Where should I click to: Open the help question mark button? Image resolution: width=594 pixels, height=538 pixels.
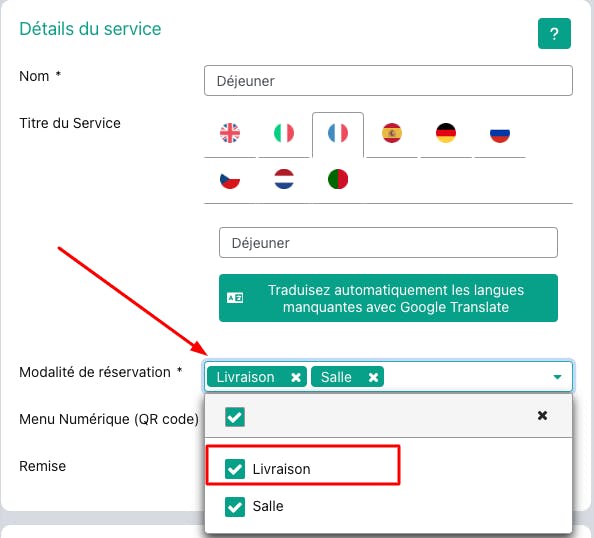point(554,34)
